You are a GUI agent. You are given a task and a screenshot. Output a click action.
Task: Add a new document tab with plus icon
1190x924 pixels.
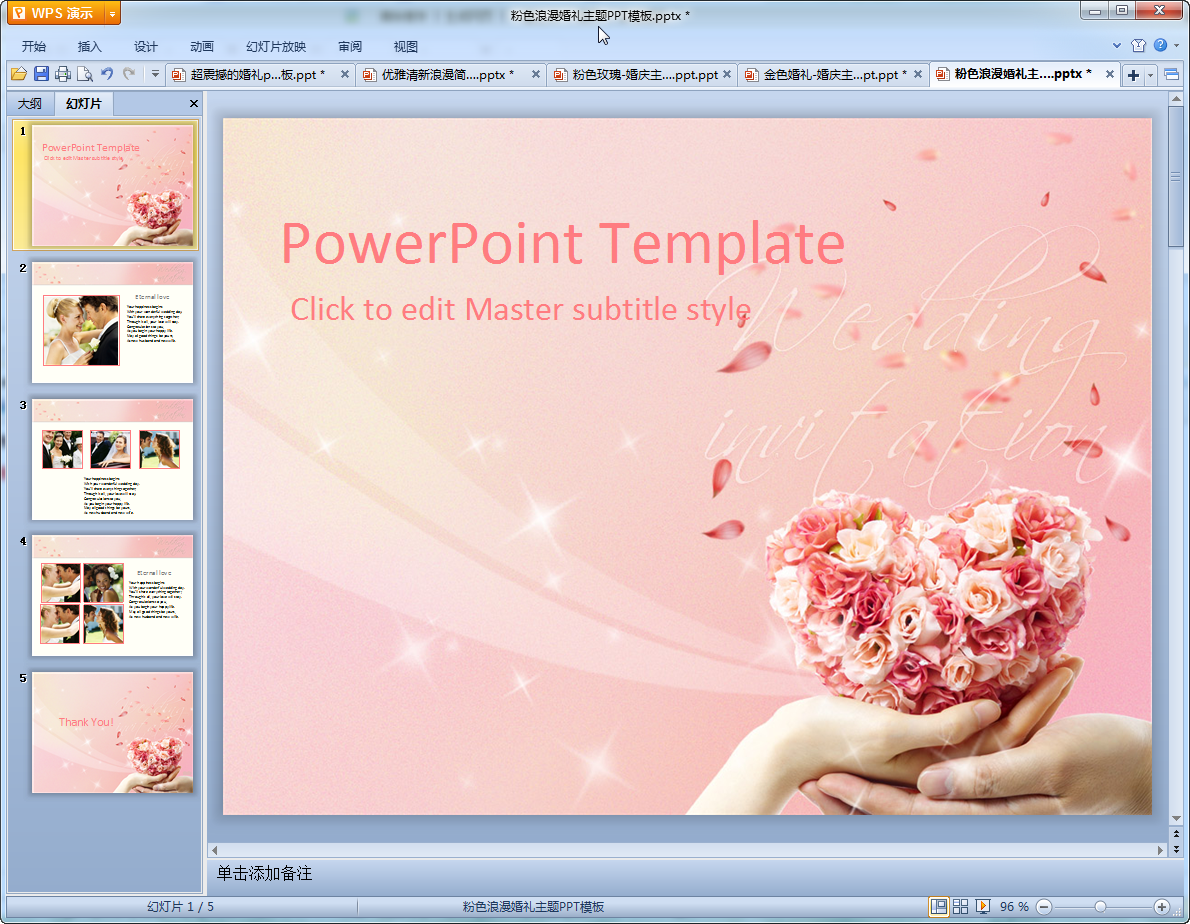click(1133, 75)
